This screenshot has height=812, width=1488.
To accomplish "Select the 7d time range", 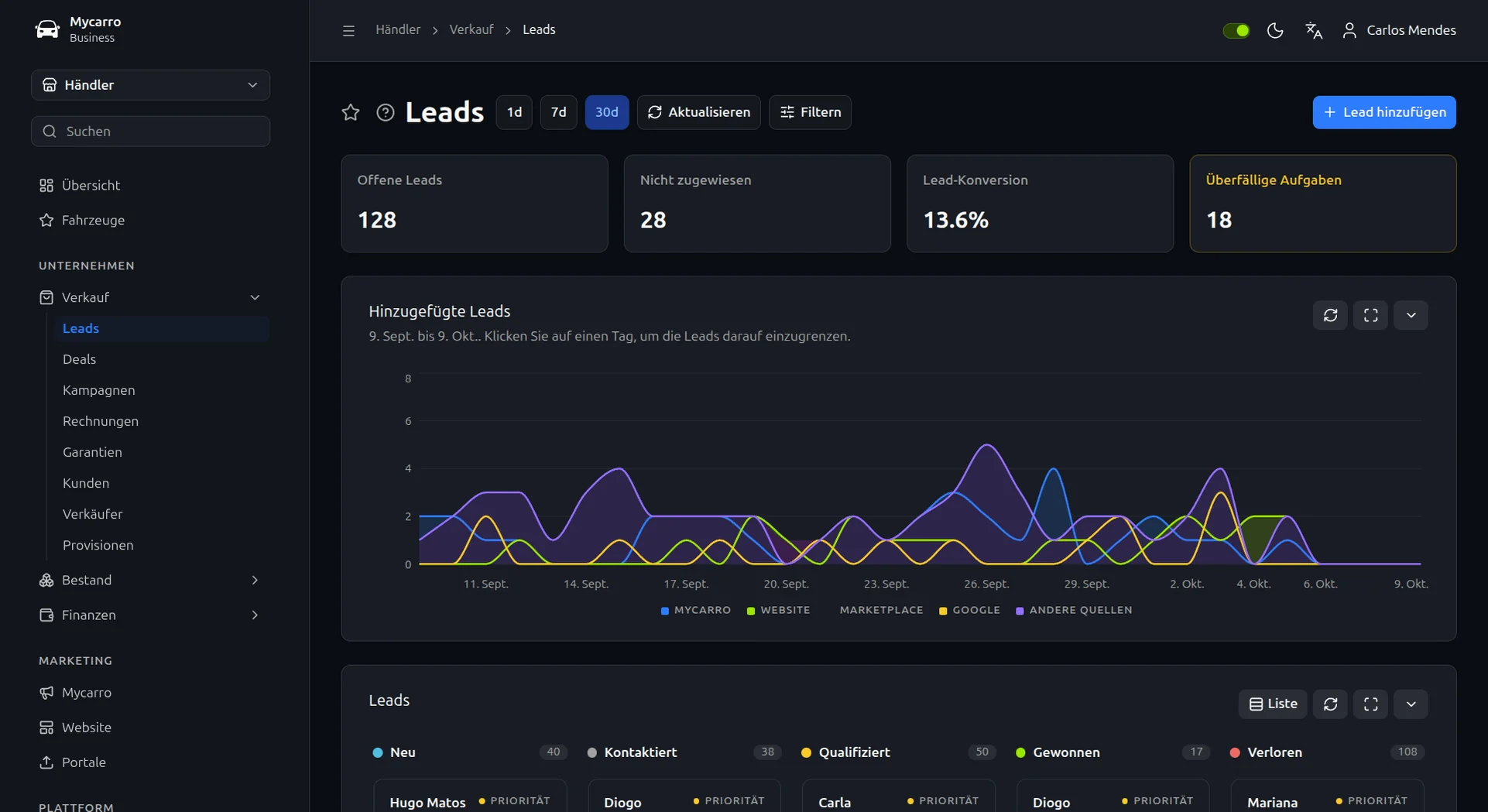I will pyautogui.click(x=558, y=112).
